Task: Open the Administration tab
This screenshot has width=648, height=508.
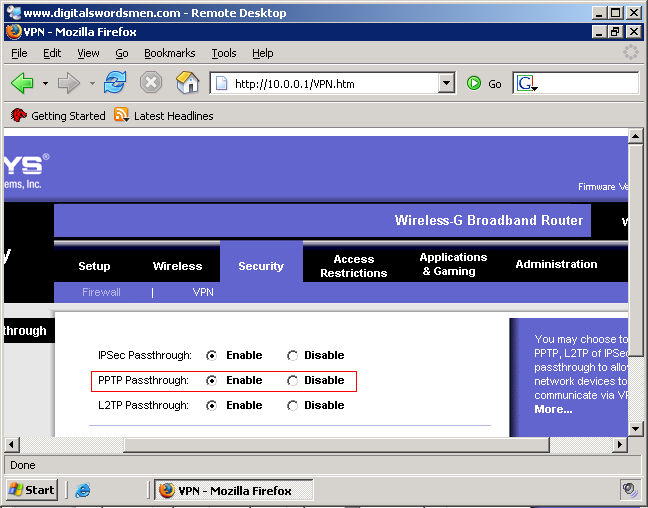Action: (556, 264)
